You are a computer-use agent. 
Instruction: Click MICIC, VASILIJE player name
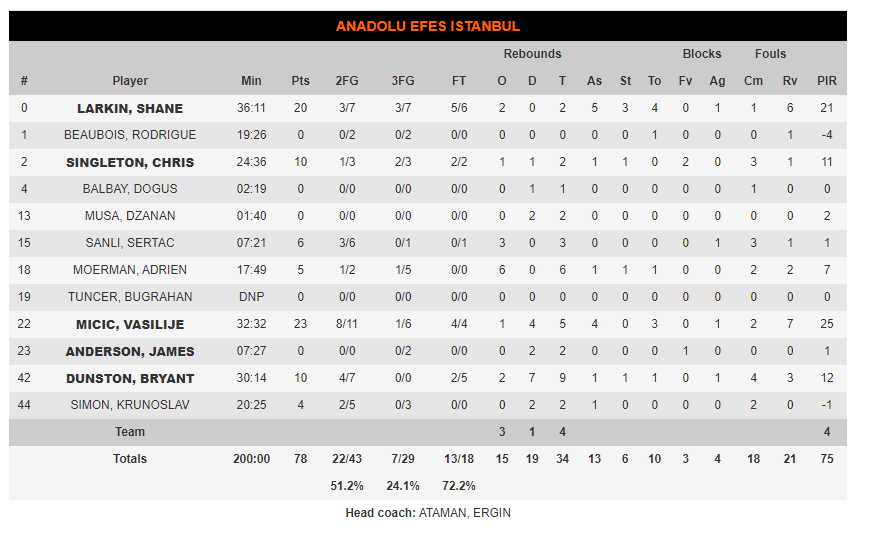pyautogui.click(x=130, y=325)
